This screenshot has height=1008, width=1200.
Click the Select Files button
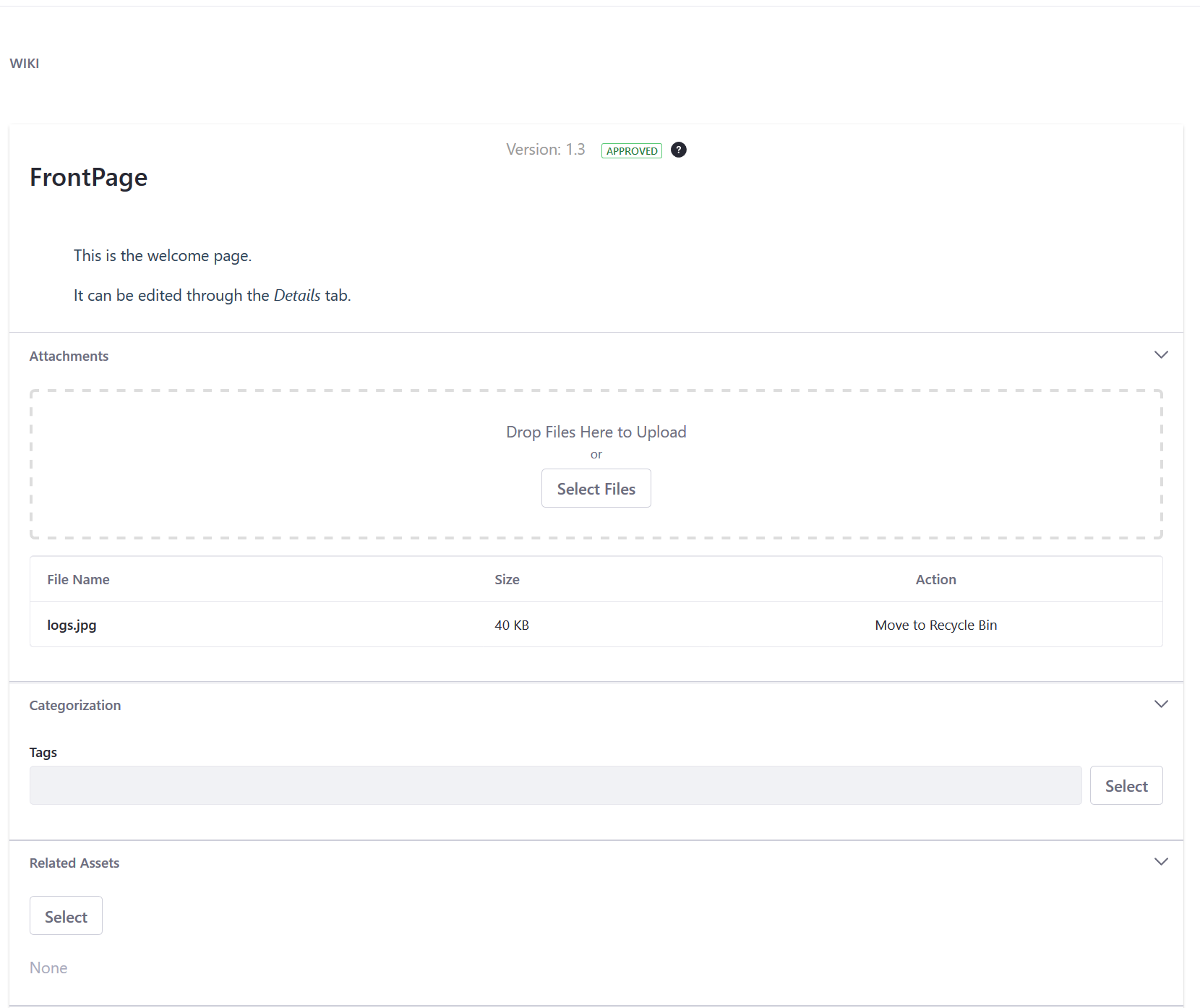(x=596, y=488)
